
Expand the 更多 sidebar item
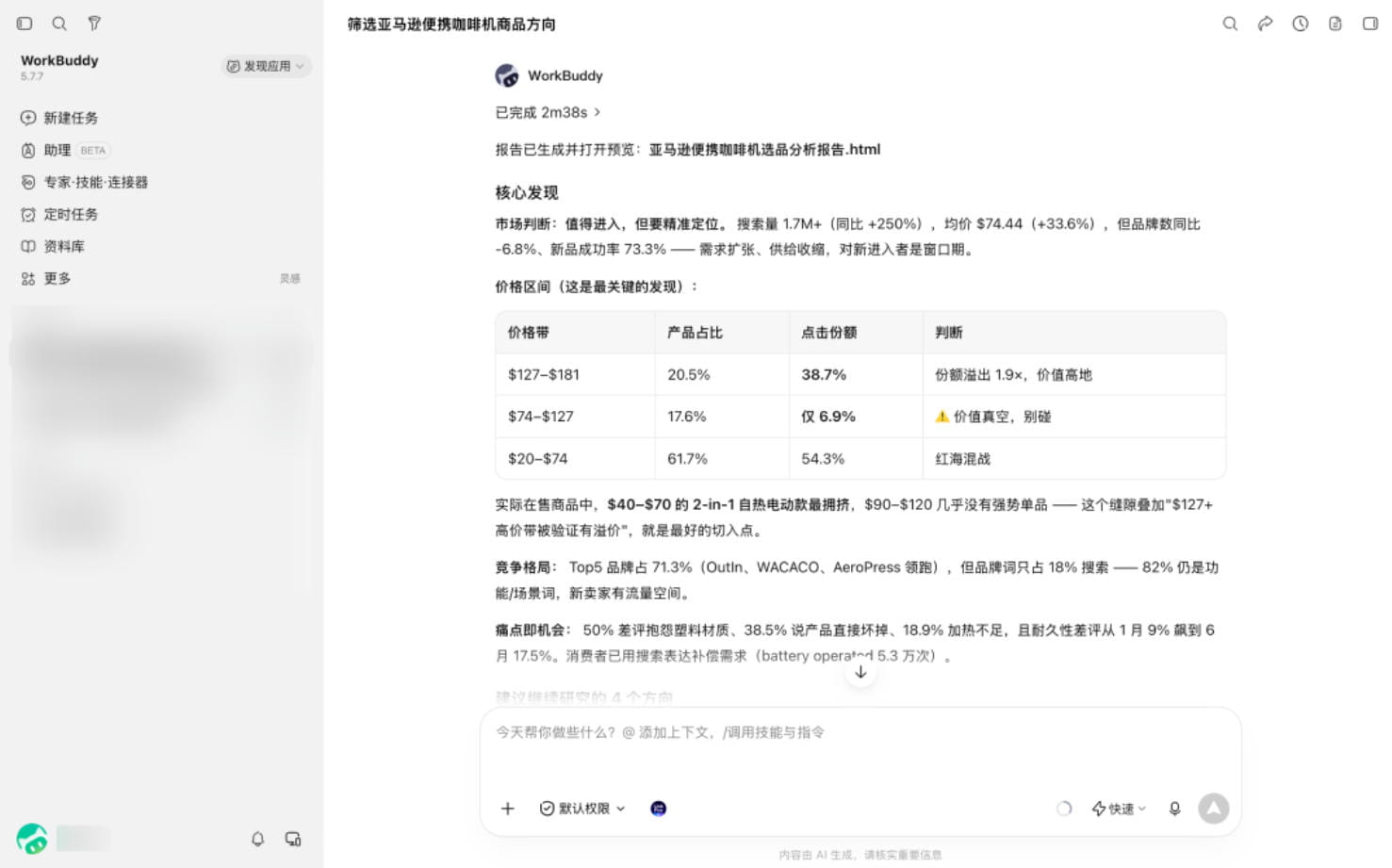pyautogui.click(x=45, y=278)
